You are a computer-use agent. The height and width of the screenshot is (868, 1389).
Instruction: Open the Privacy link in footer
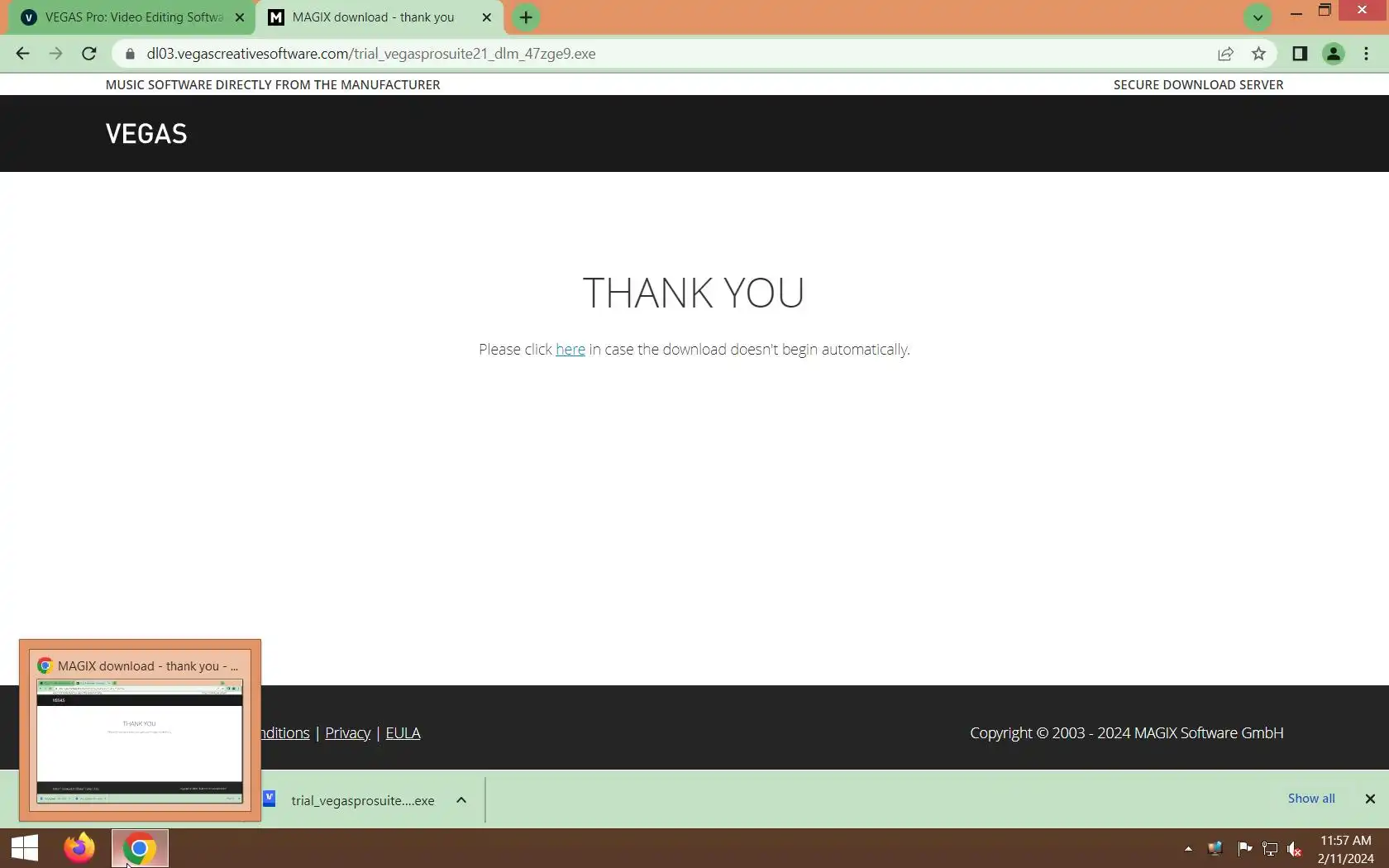click(x=348, y=733)
